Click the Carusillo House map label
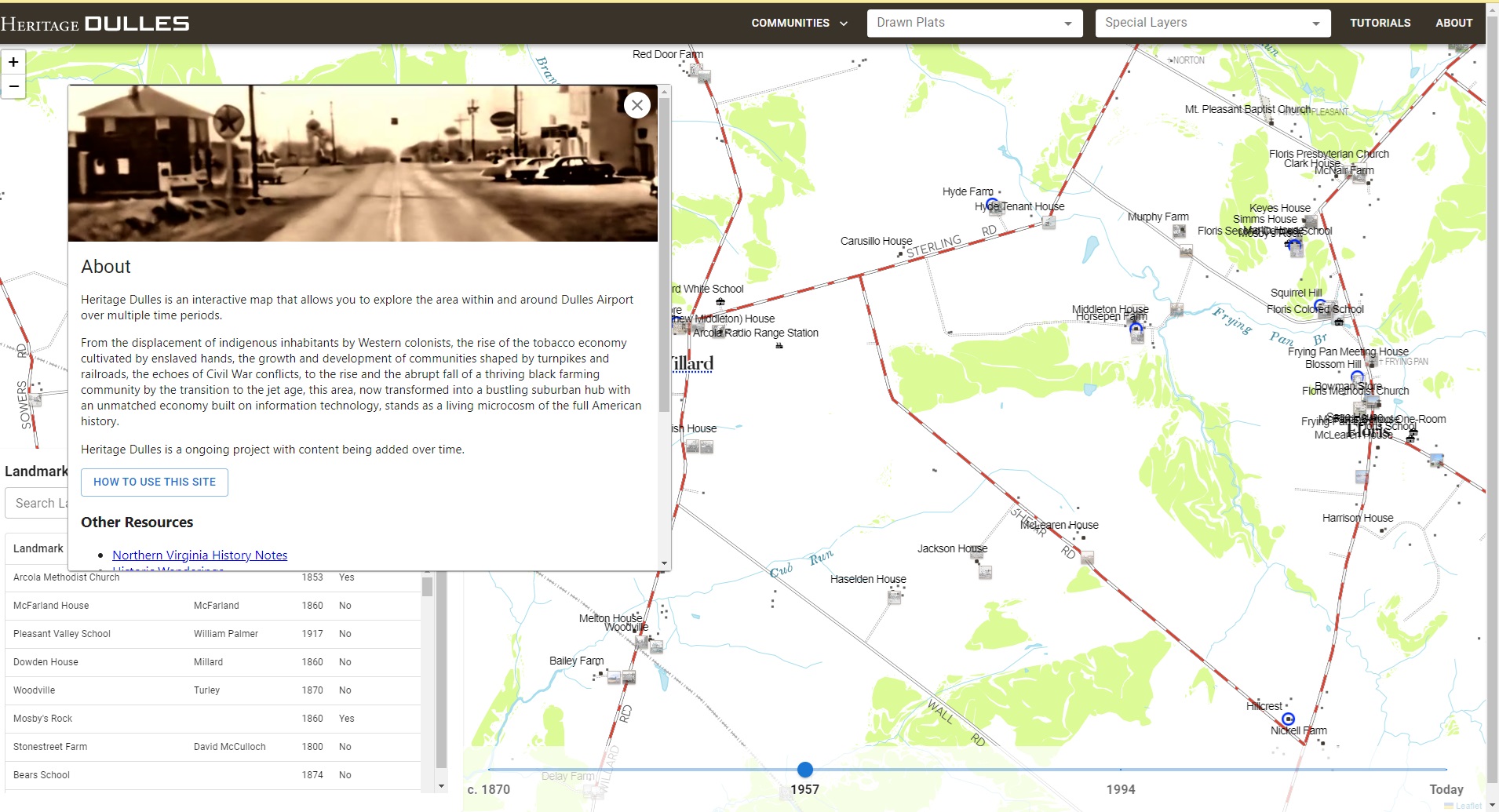The image size is (1499, 812). coord(876,241)
